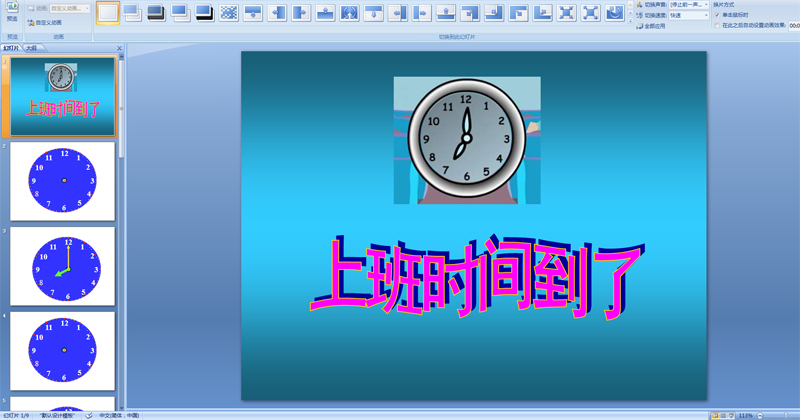800x420 pixels.
Task: Apply the Wipe Down transition
Action: (253, 13)
